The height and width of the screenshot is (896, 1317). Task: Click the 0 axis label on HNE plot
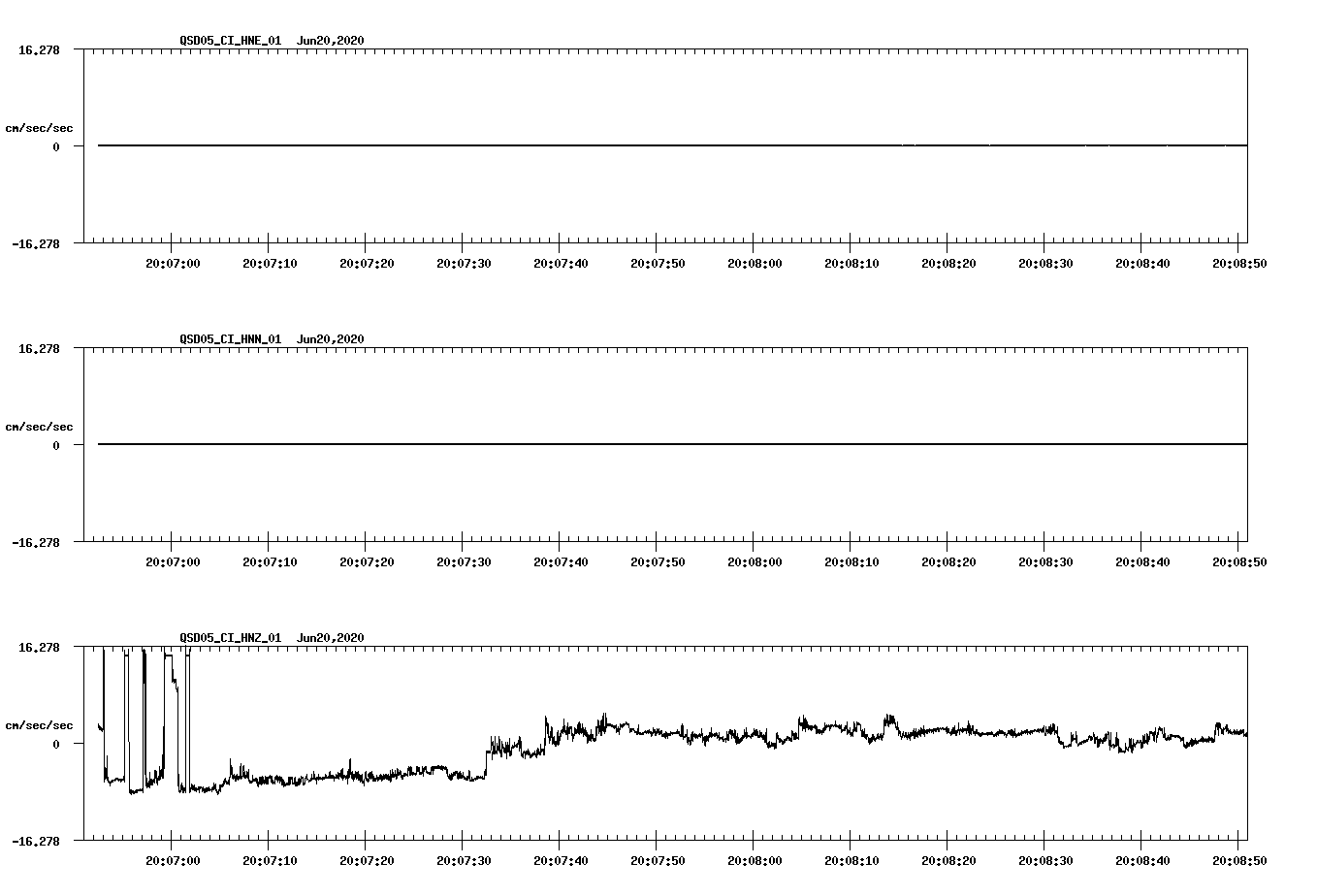click(x=56, y=146)
